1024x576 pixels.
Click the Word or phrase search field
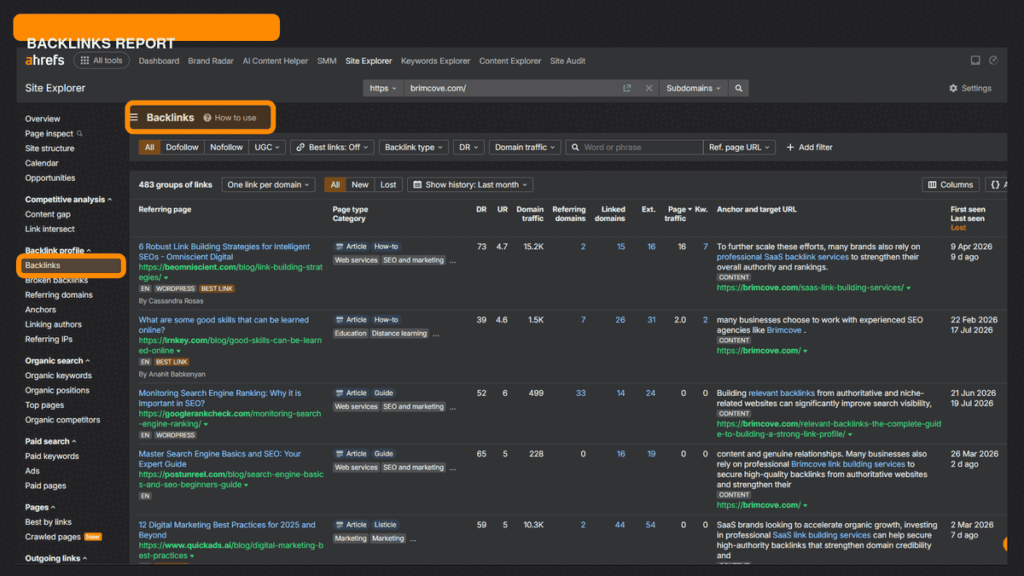point(634,148)
